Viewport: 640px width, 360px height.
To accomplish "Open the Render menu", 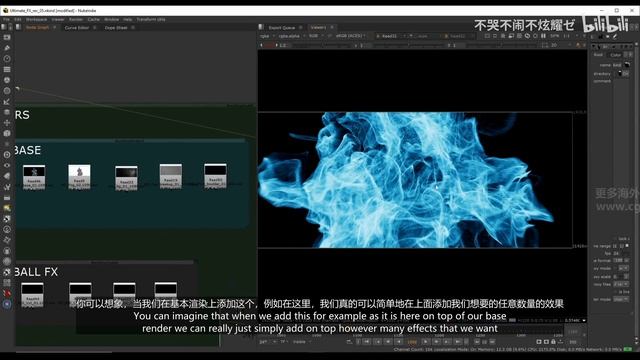I will click(76, 19).
